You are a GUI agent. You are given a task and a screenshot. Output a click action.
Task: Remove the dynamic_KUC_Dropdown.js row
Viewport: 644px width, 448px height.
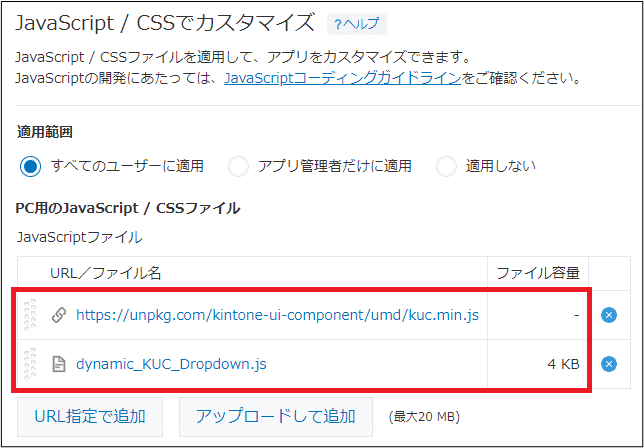point(609,364)
